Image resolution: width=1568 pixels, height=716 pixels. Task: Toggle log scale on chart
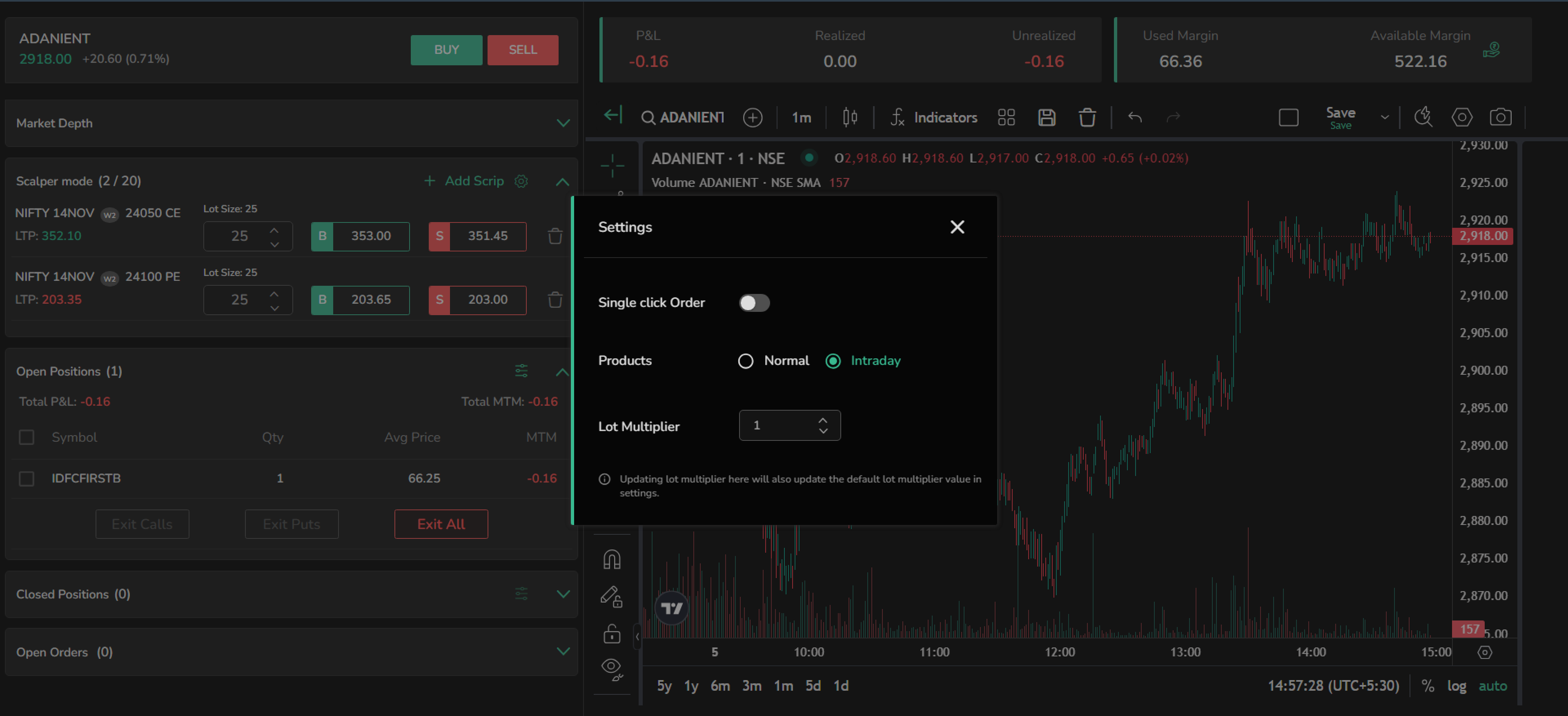click(1456, 686)
